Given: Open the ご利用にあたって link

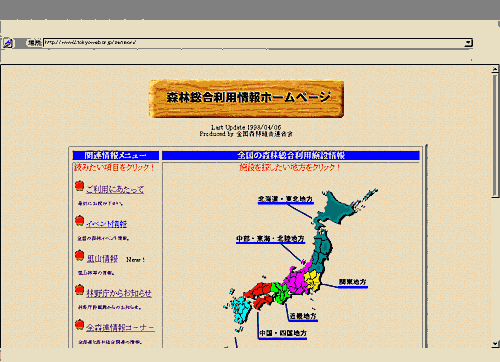Looking at the screenshot, I should pyautogui.click(x=115, y=189).
